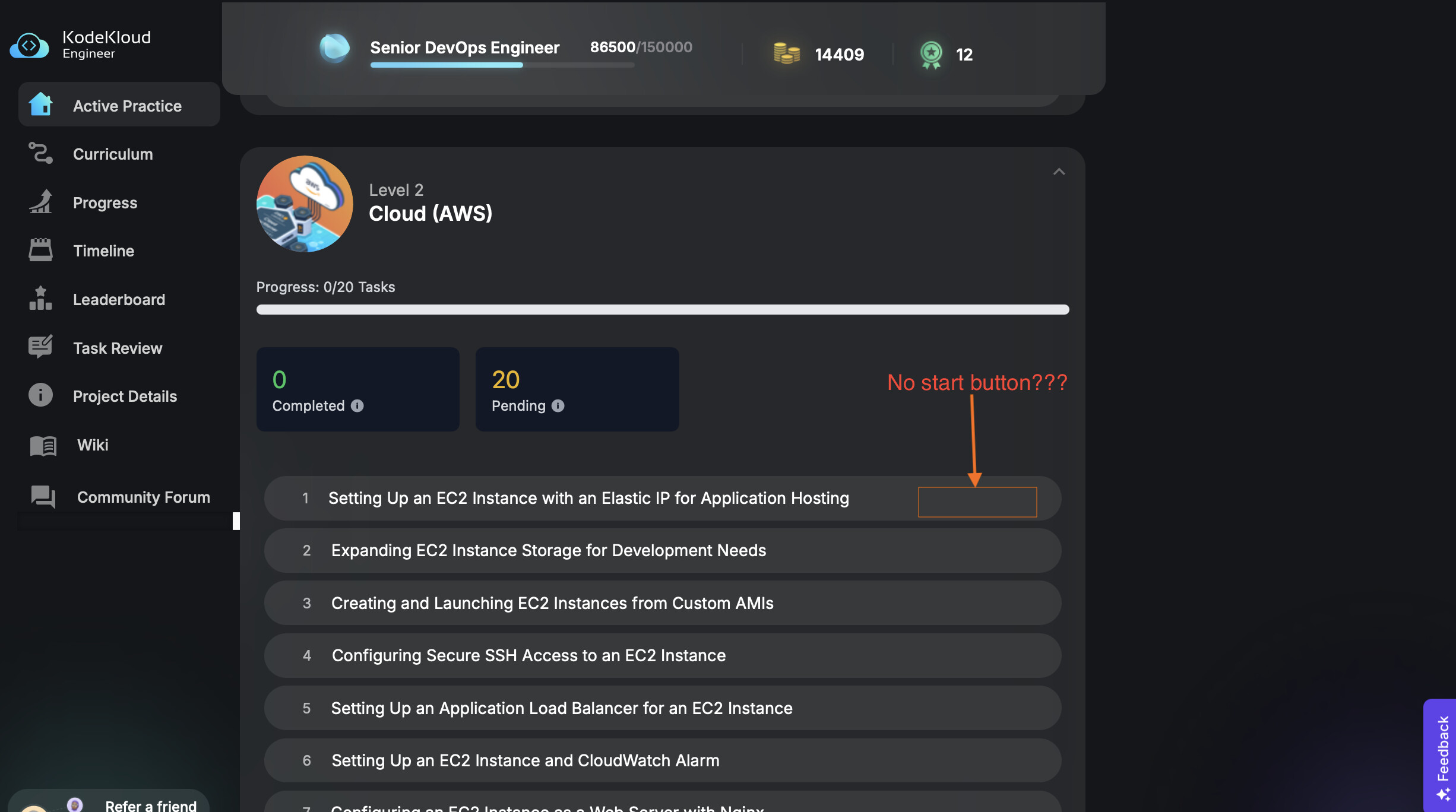1456x812 pixels.
Task: Click the Leaderboard podium icon
Action: point(40,299)
